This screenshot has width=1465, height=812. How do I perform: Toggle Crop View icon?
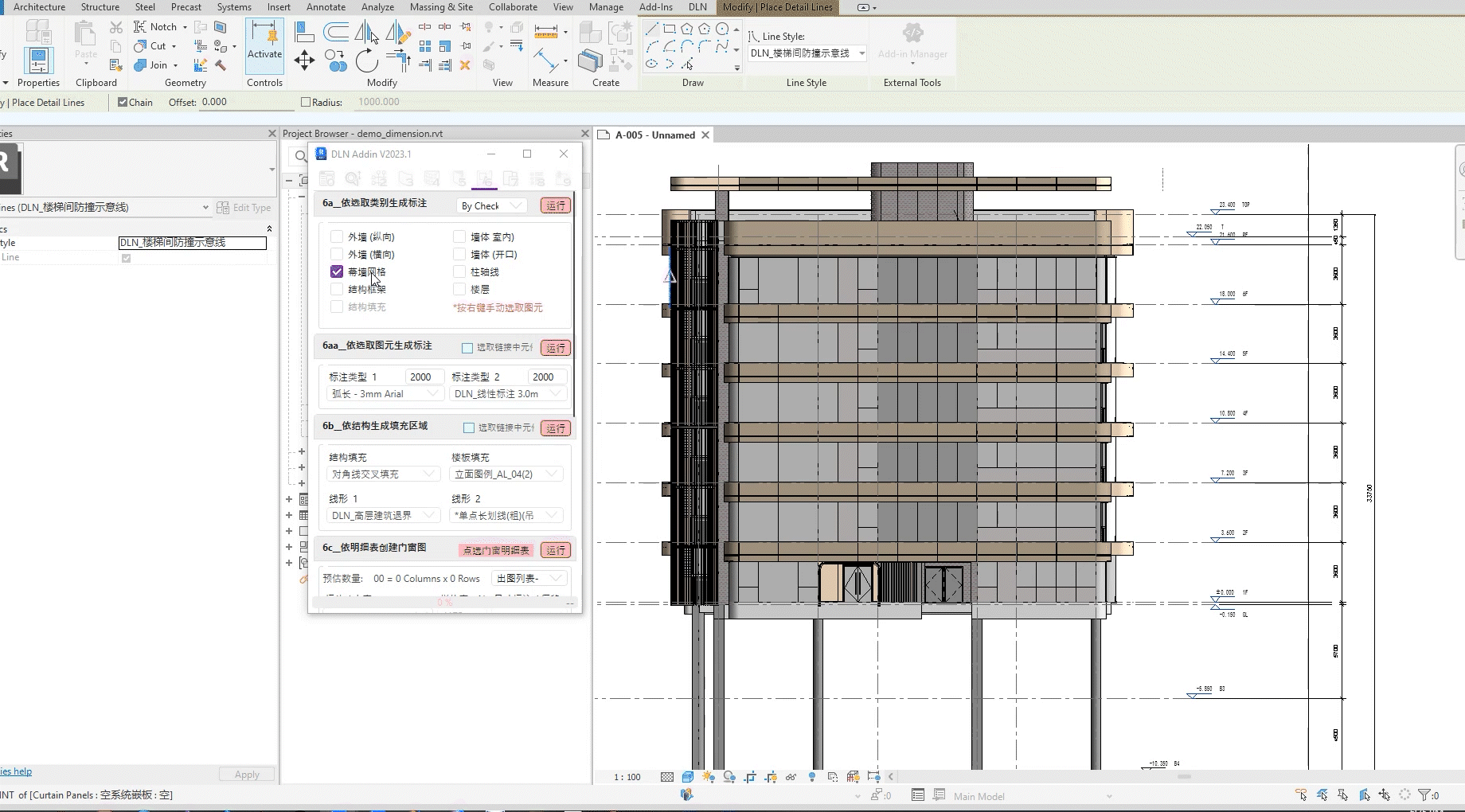[750, 777]
